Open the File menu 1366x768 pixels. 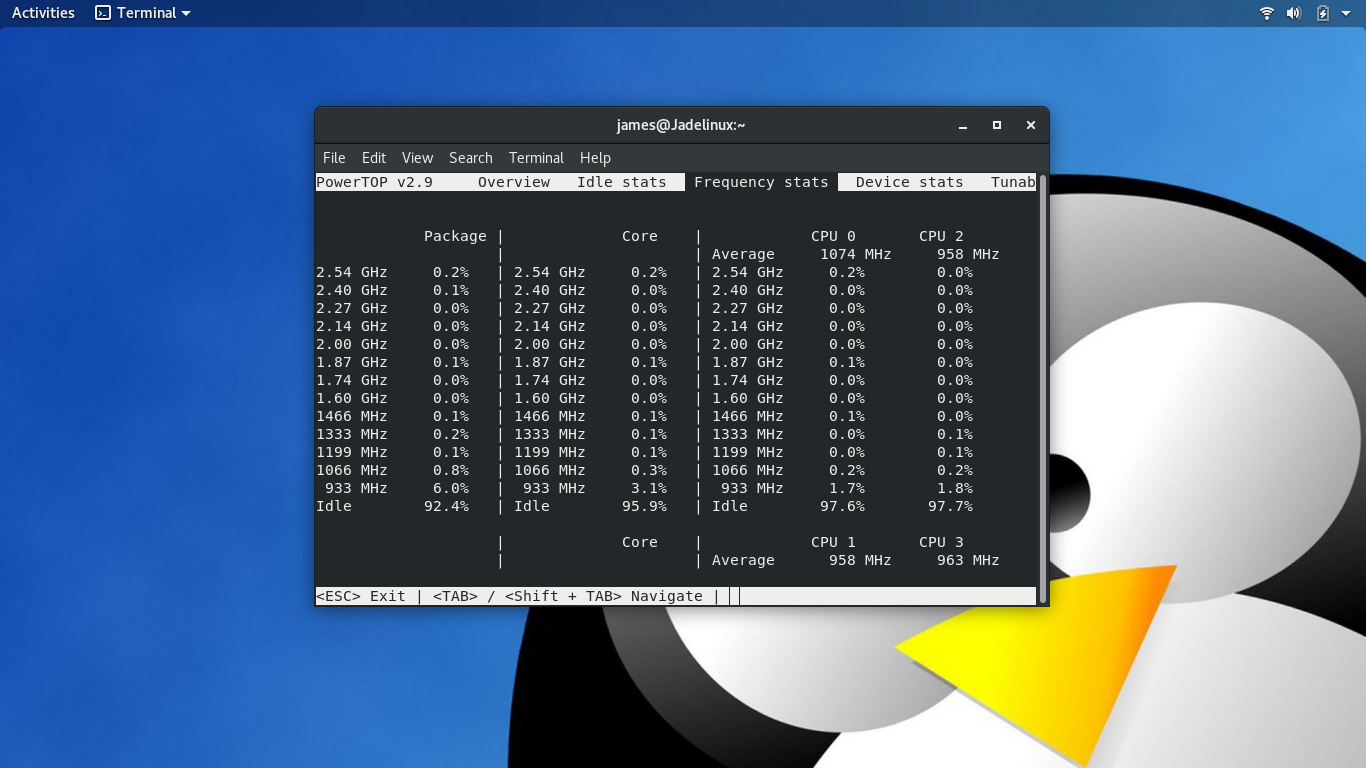point(334,158)
